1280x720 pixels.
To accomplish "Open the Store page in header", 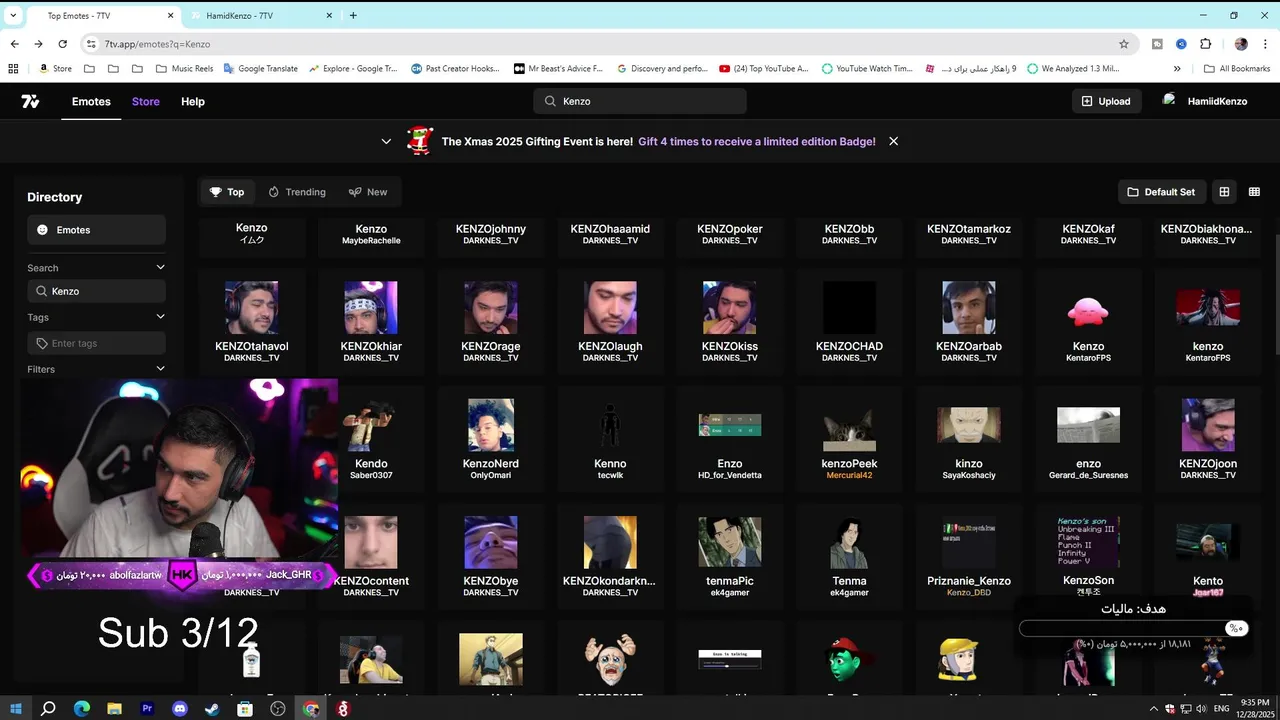I will click(146, 101).
